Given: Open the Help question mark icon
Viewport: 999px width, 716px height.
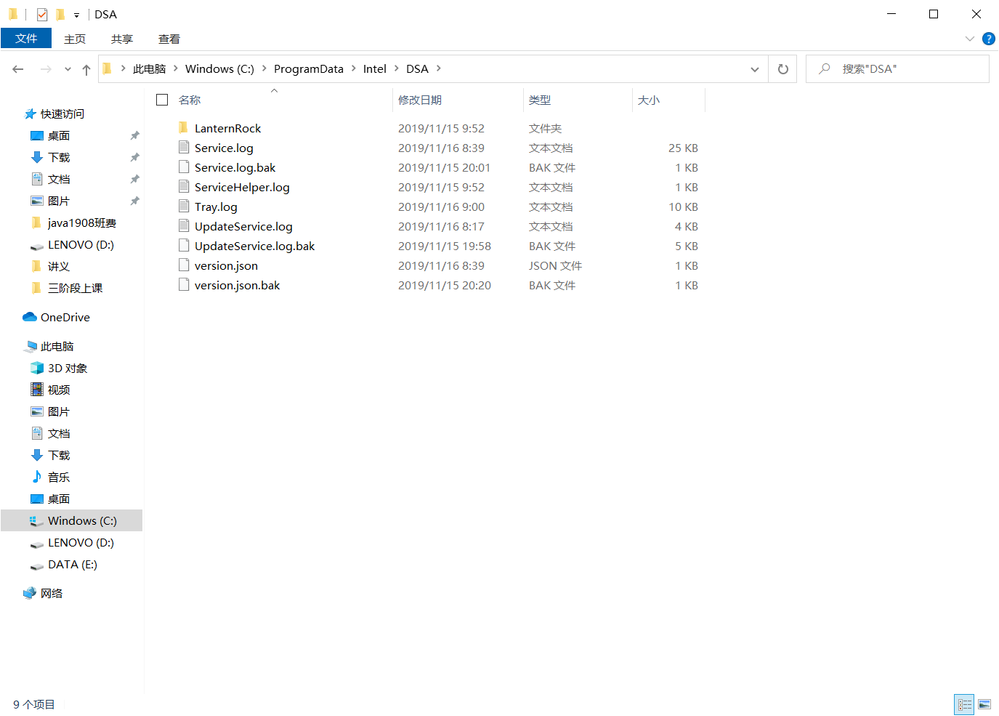Looking at the screenshot, I should coord(988,39).
